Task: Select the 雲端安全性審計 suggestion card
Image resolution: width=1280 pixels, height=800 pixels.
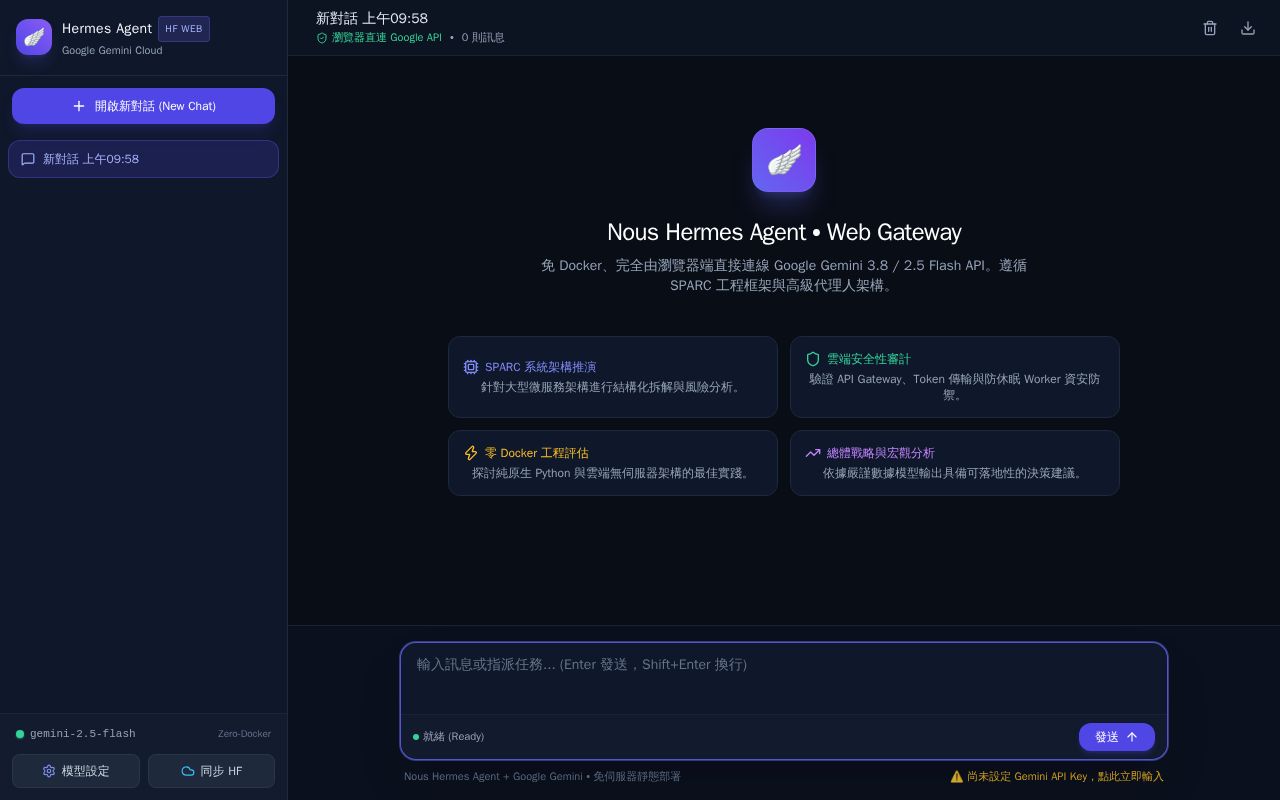Action: 955,377
